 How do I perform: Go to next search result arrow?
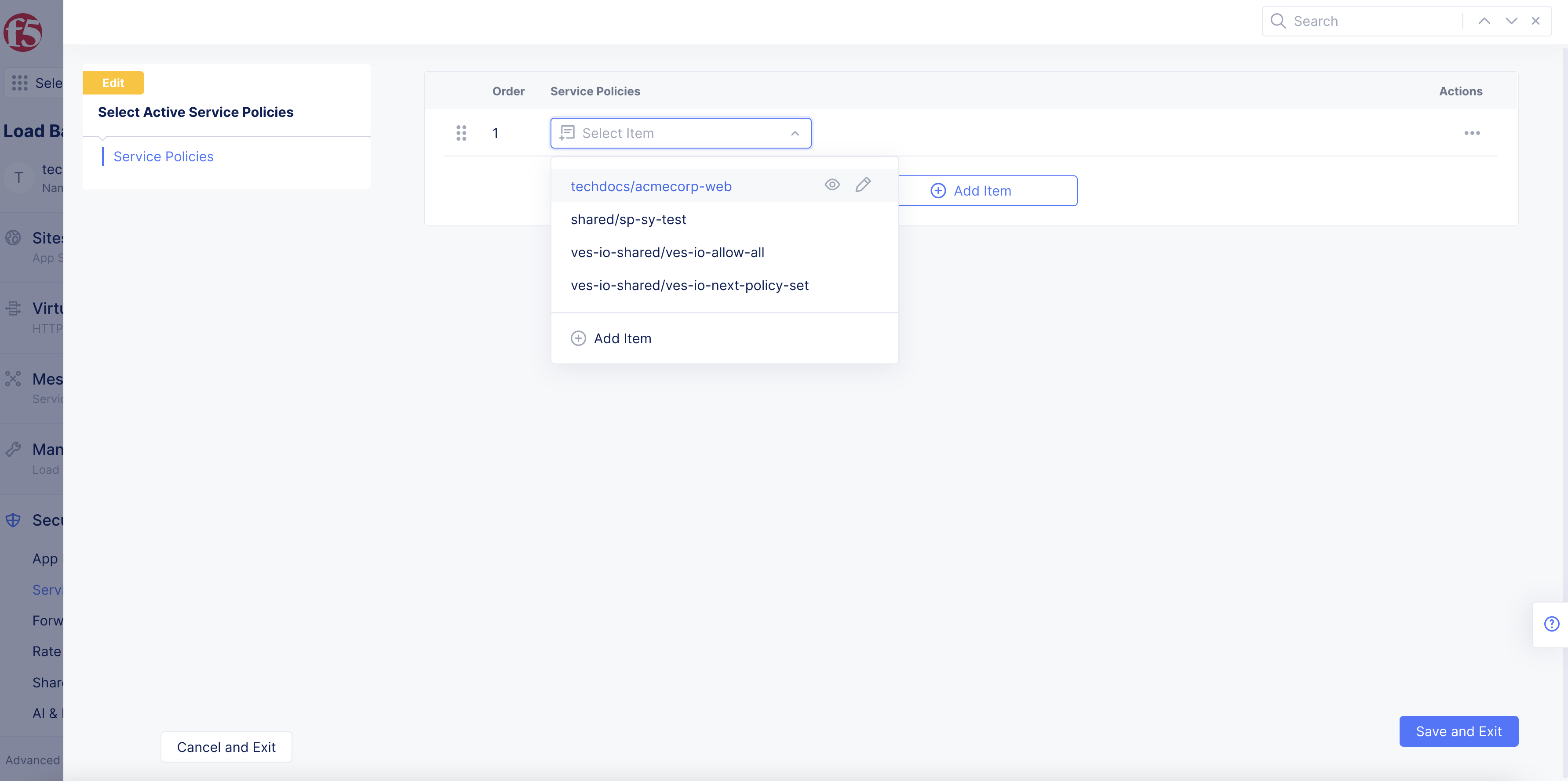[x=1511, y=21]
